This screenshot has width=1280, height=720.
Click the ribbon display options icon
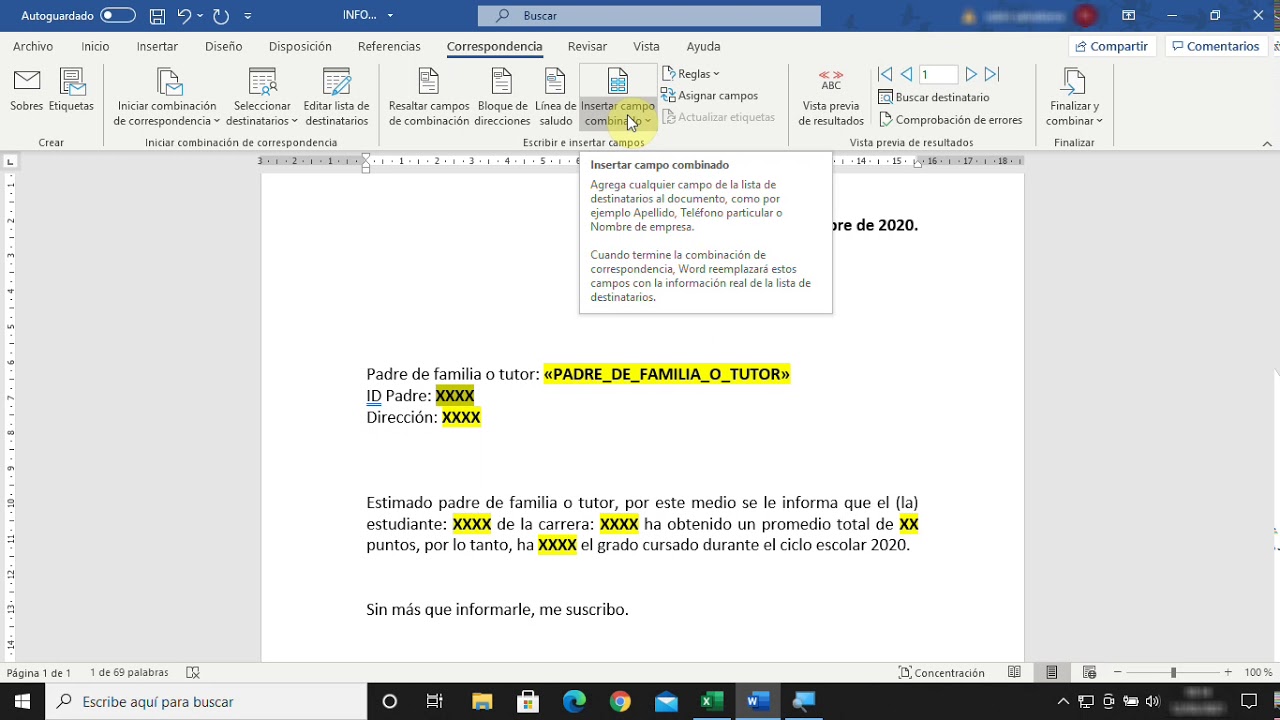point(1128,15)
